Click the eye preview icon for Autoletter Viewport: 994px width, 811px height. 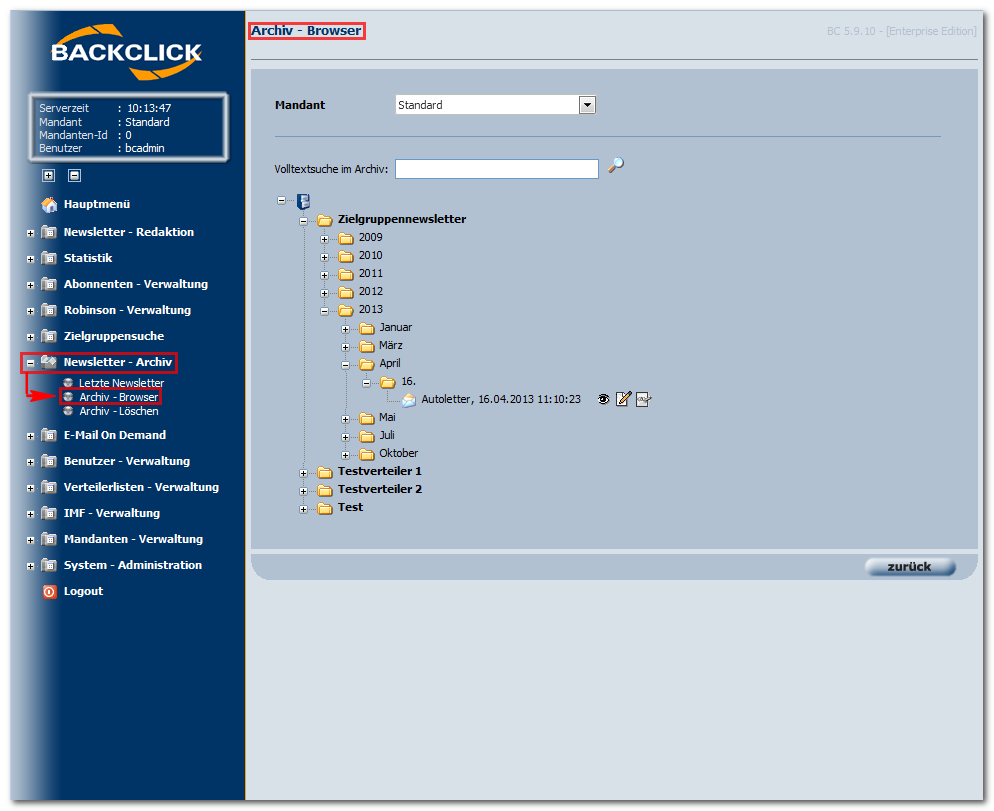tap(604, 399)
